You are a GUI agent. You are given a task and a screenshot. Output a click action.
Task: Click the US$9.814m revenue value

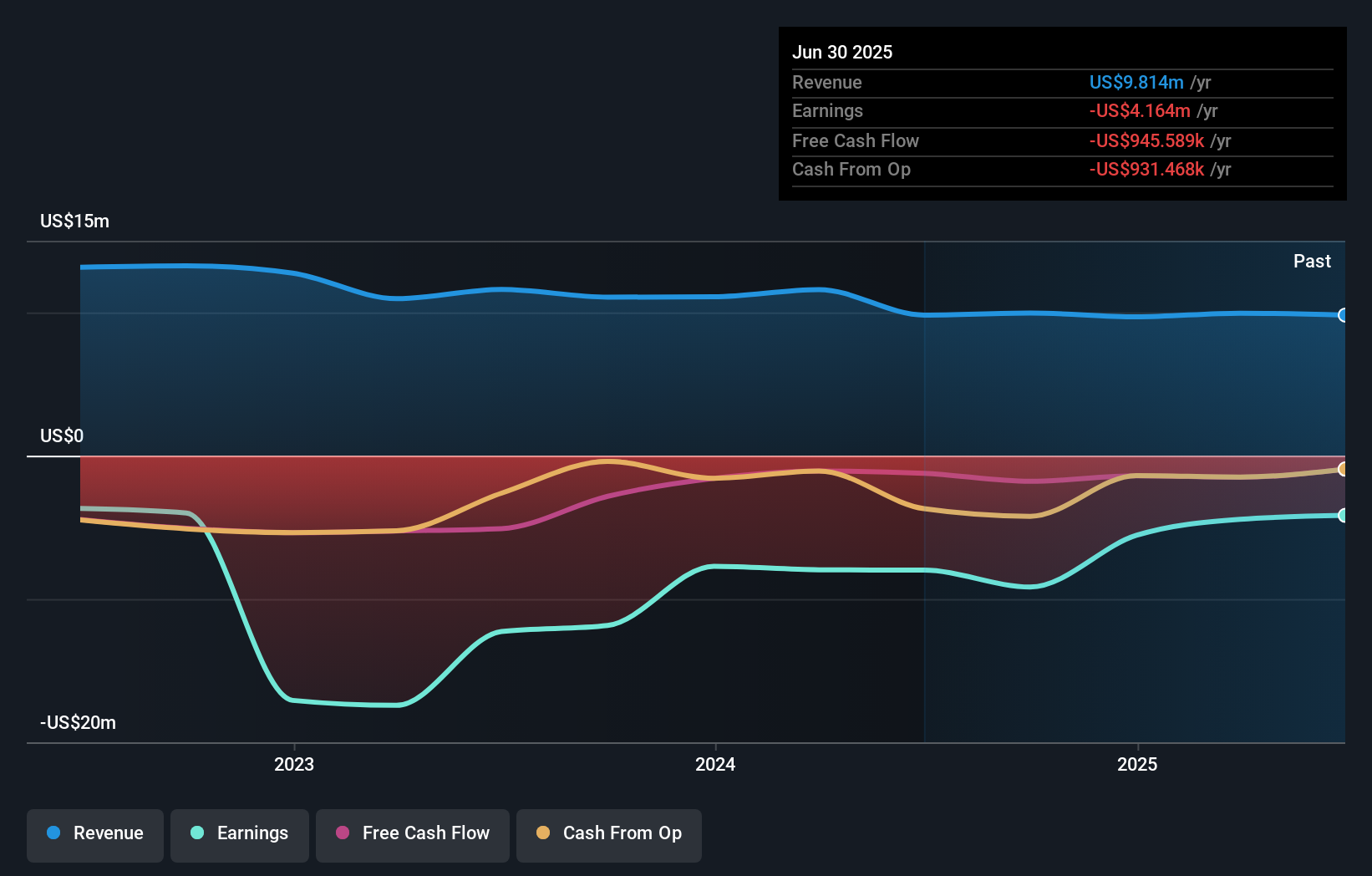click(1136, 82)
